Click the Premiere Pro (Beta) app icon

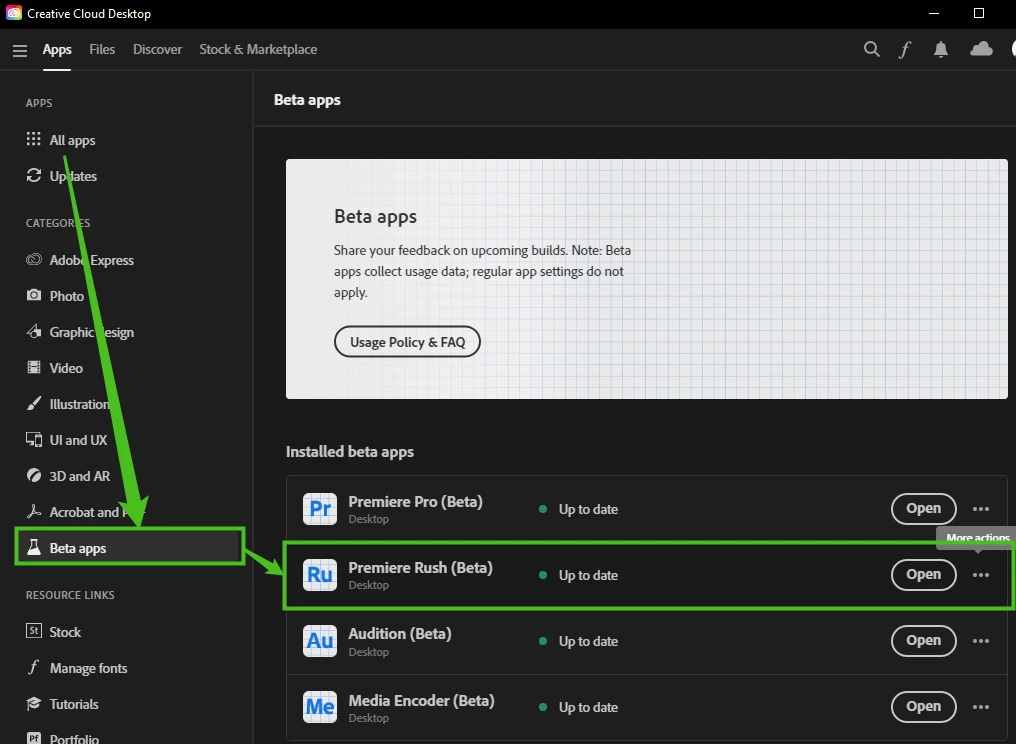point(320,509)
